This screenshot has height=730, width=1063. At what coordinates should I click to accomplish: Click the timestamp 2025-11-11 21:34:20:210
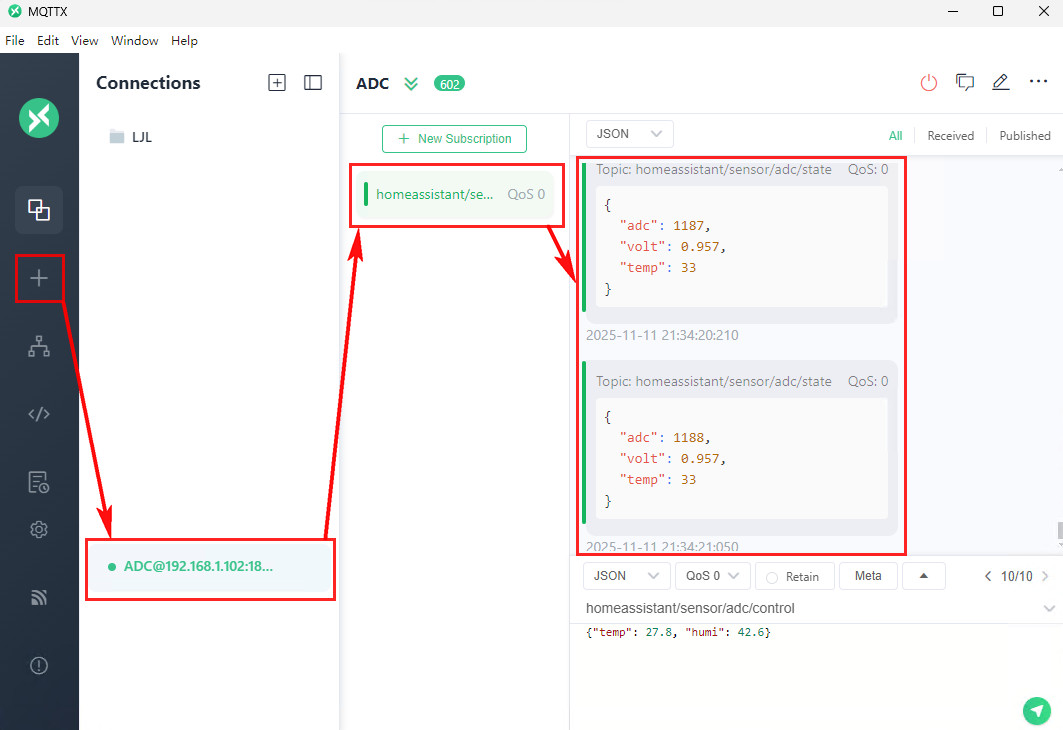point(662,336)
